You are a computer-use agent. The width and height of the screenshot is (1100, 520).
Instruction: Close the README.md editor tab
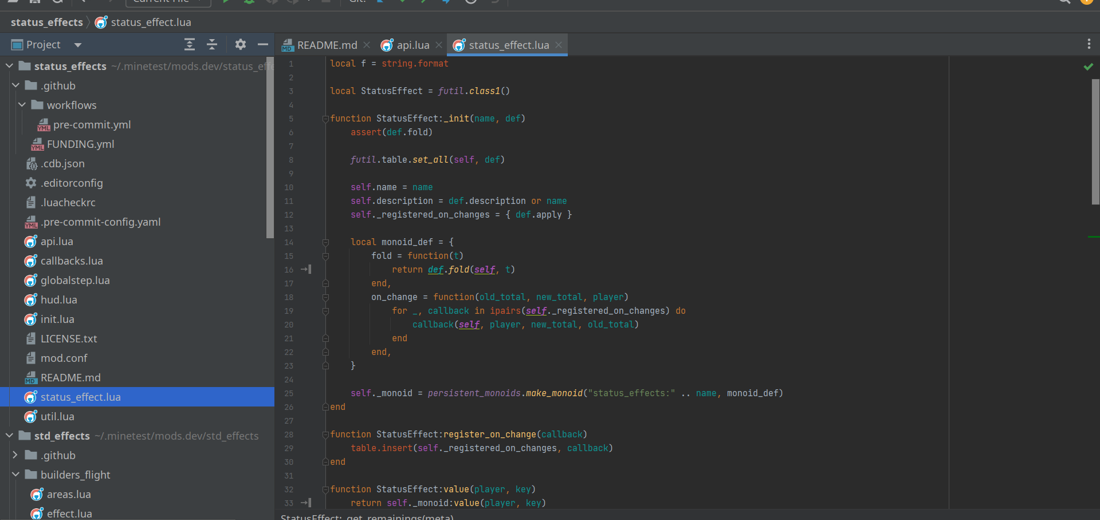(x=367, y=45)
